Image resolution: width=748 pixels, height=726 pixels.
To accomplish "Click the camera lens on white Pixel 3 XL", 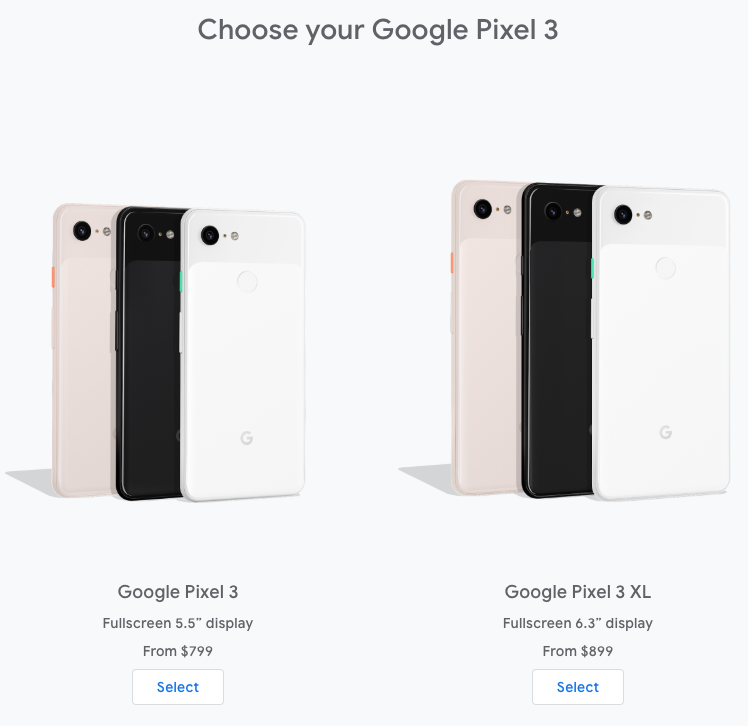I will click(623, 214).
